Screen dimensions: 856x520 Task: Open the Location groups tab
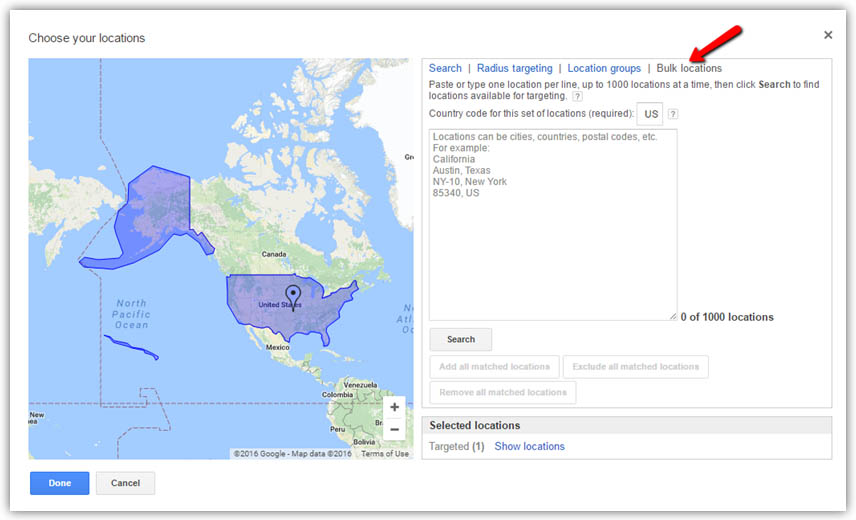[x=604, y=68]
